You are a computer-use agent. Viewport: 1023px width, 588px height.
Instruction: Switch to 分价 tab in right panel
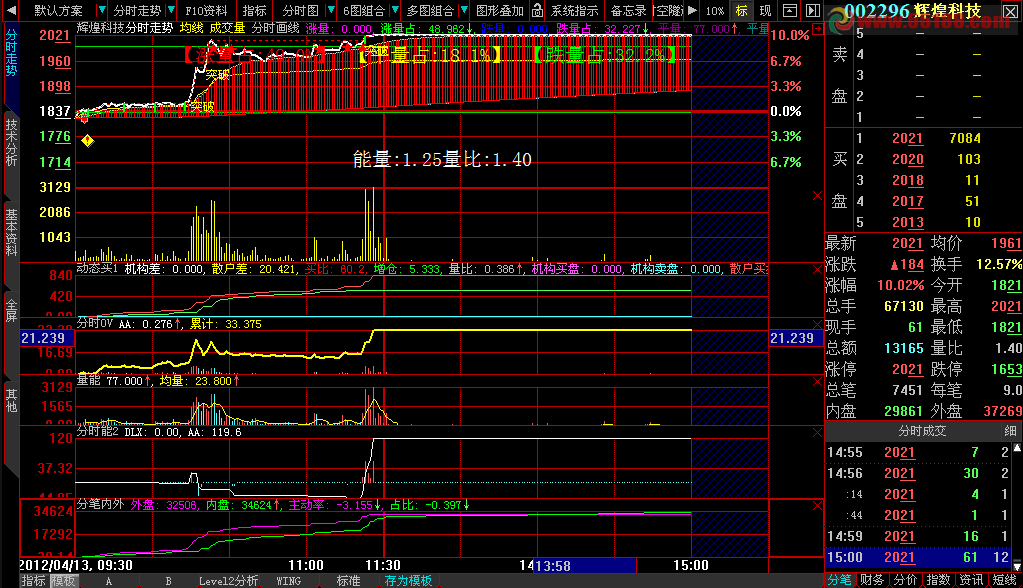[x=905, y=580]
